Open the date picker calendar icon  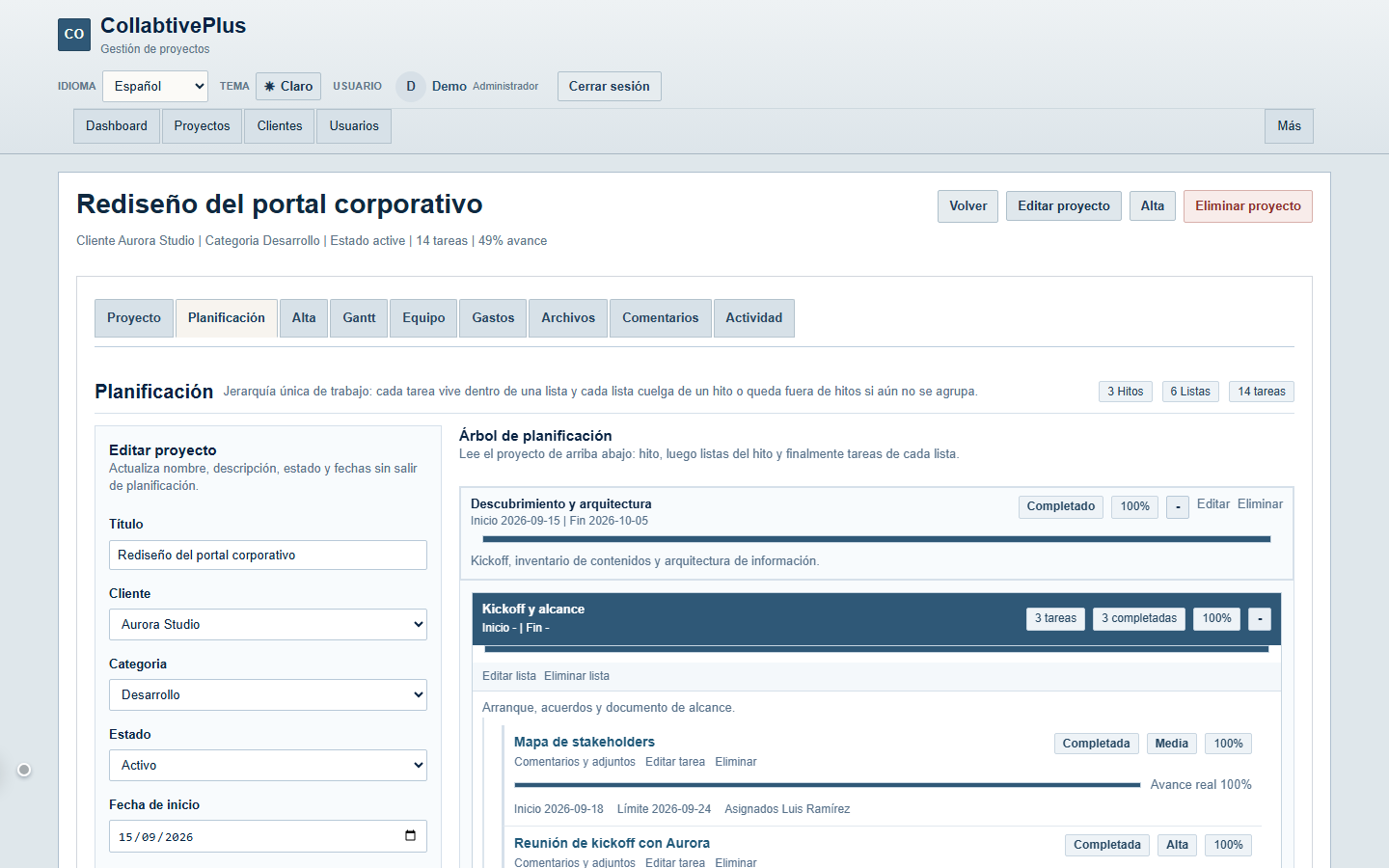pos(410,836)
